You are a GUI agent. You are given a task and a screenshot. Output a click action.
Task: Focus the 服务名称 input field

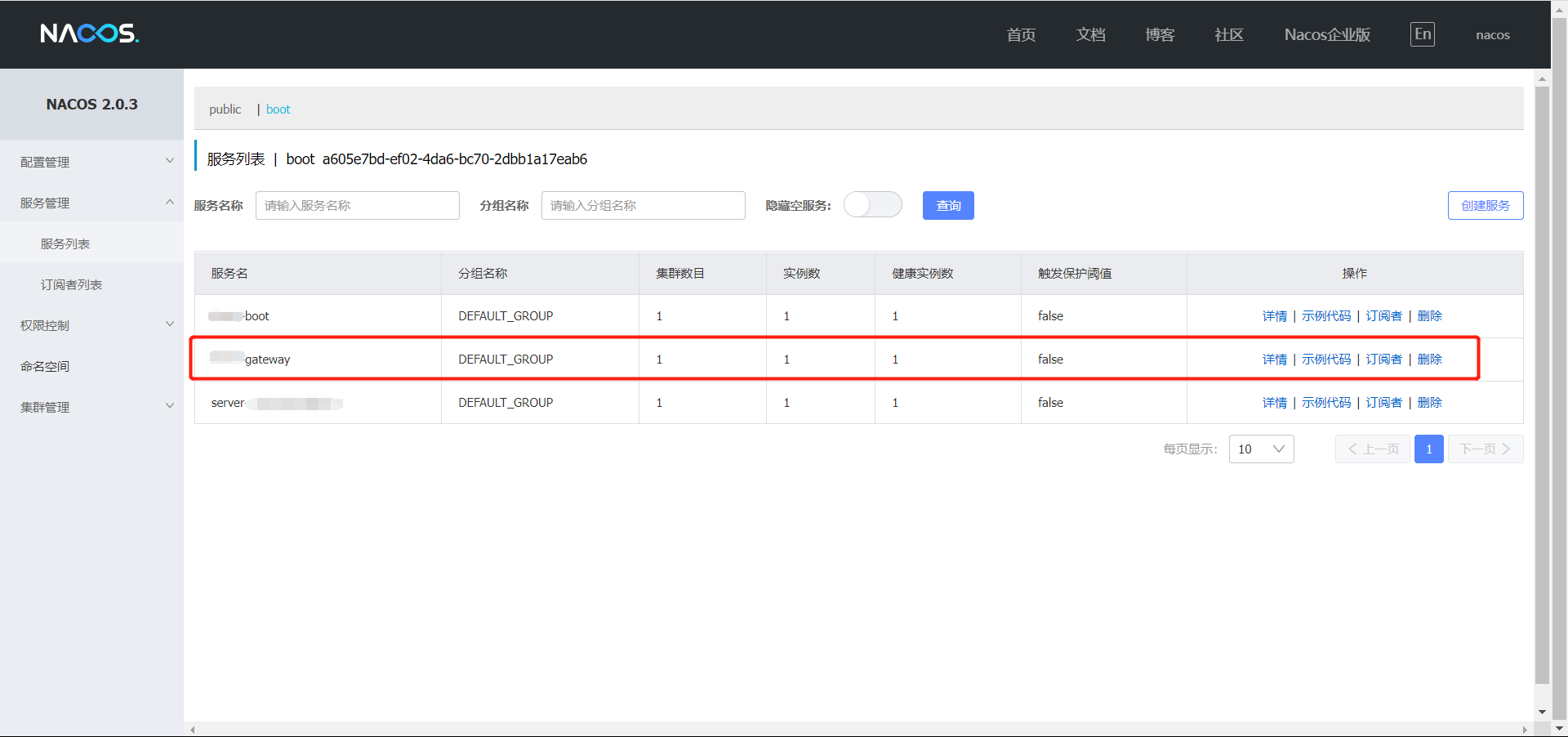(x=358, y=205)
